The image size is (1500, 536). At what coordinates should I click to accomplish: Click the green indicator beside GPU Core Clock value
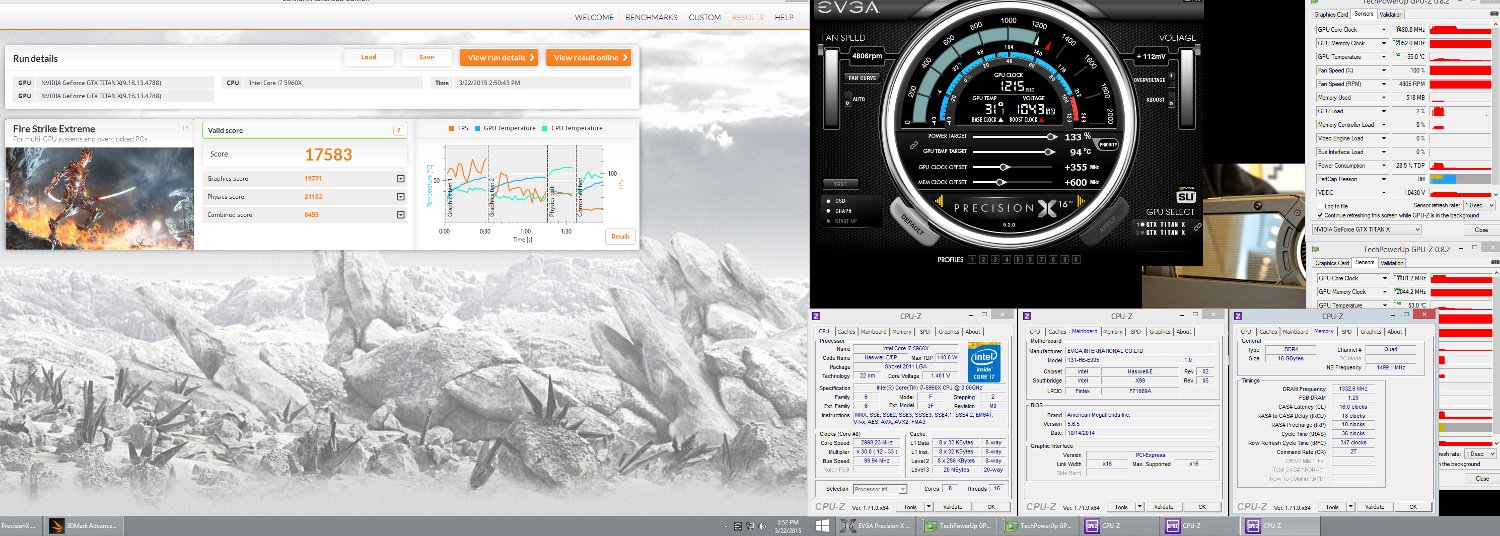pos(1397,29)
